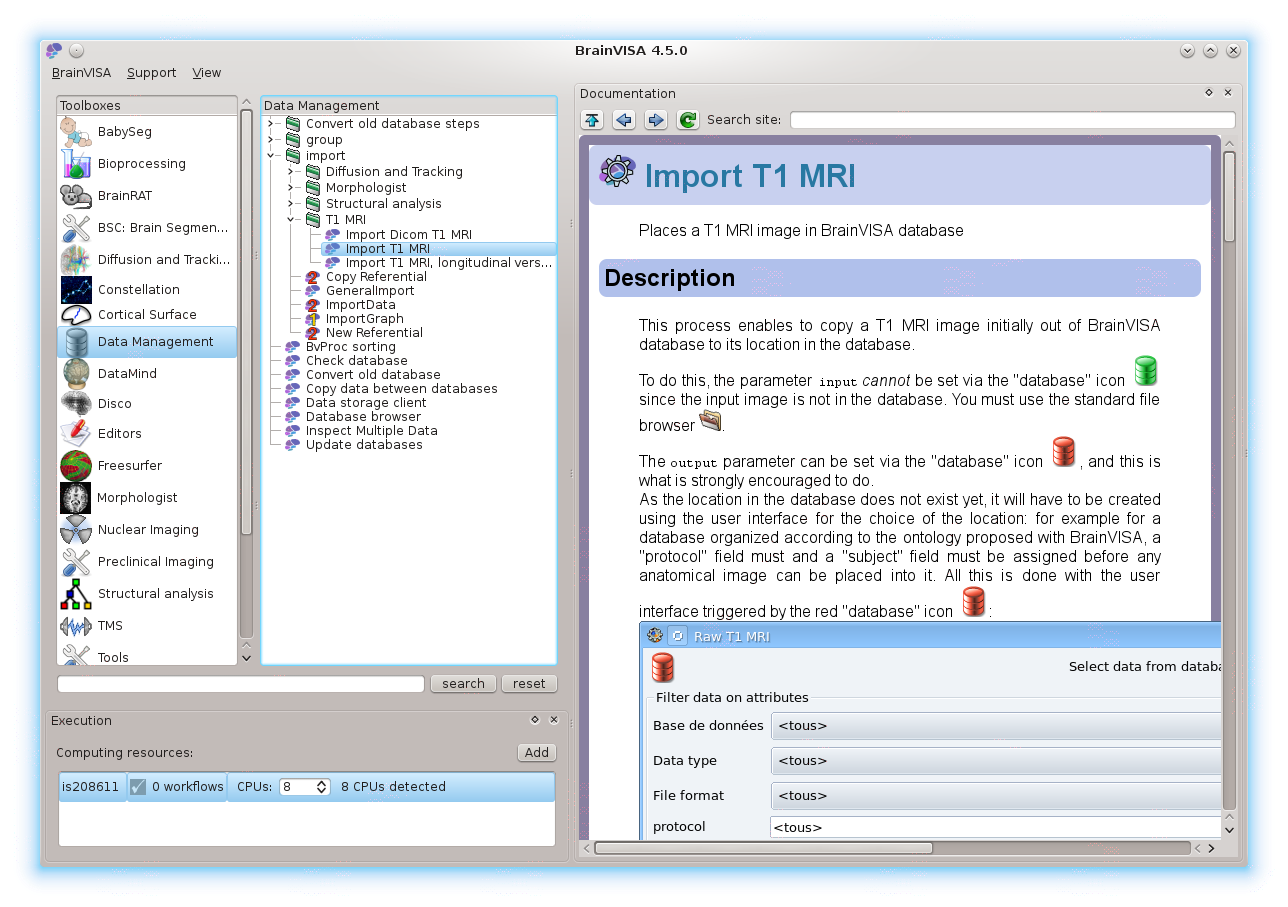The height and width of the screenshot is (907, 1288).
Task: Toggle the is208611 resource checkbox
Action: tap(138, 787)
